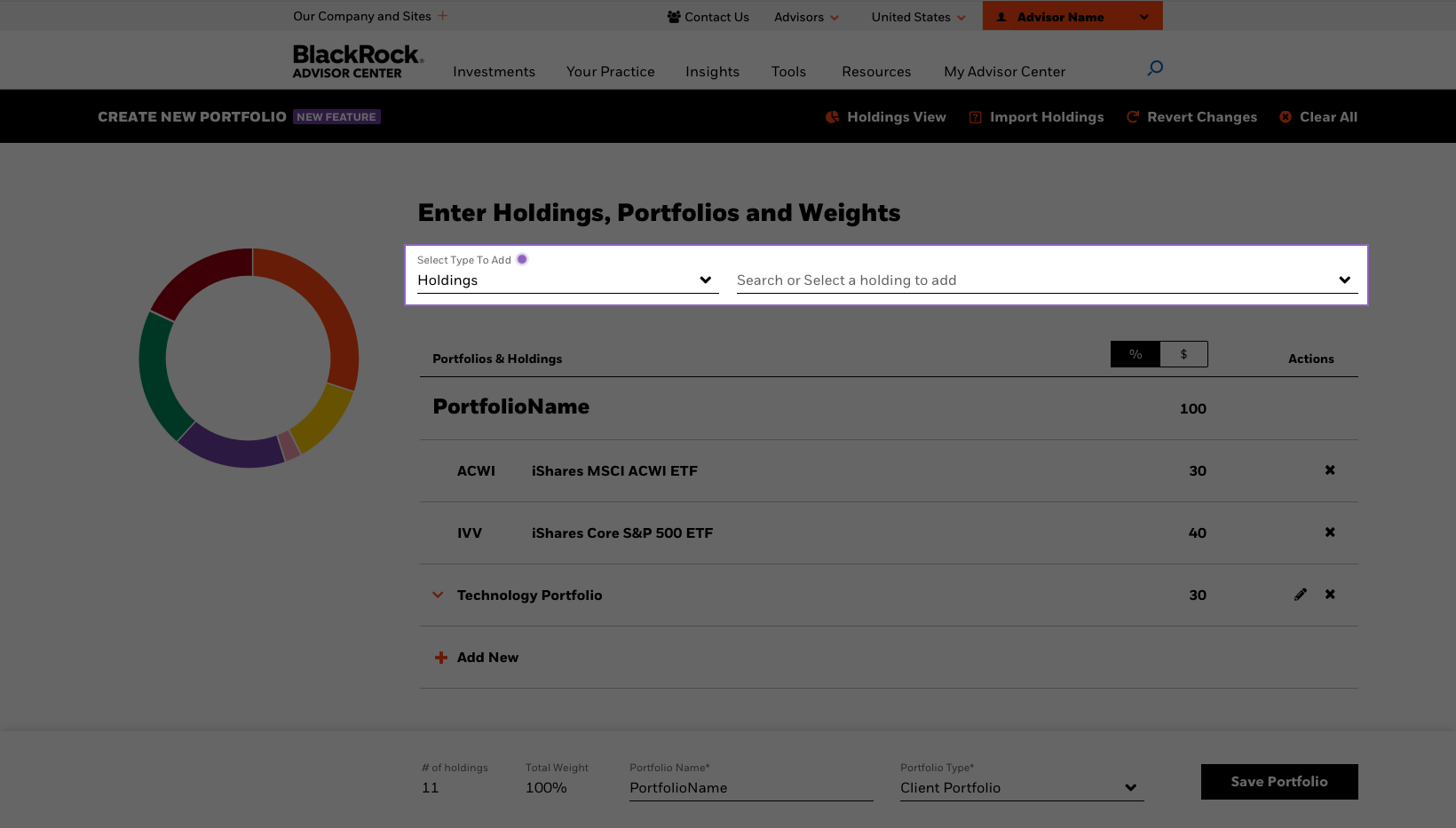Click the plus icon beside Our Company and Sites
Viewport: 1456px width, 828px height.
(x=442, y=16)
